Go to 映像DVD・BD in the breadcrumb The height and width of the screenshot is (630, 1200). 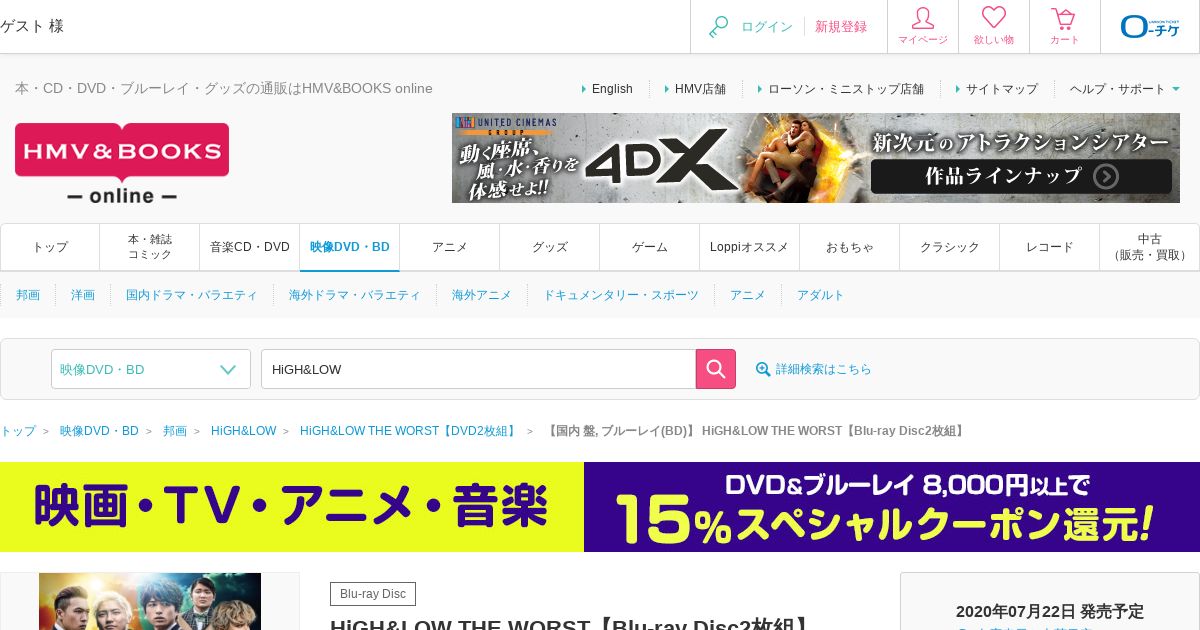99,431
